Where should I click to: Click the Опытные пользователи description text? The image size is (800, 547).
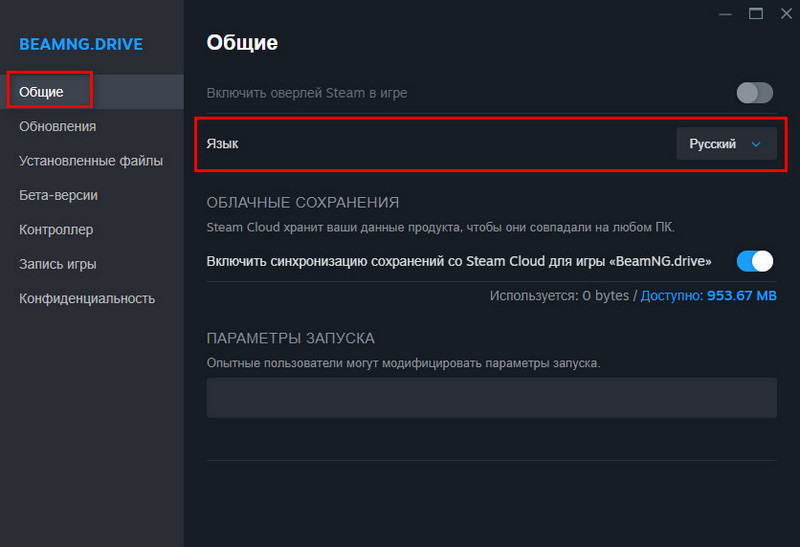pos(404,363)
